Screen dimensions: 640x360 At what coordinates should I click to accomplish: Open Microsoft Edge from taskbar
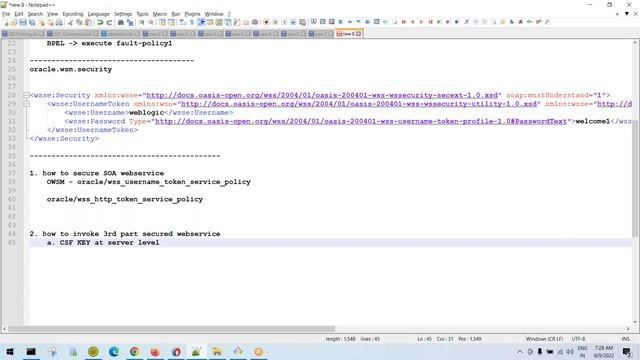click(x=113, y=351)
